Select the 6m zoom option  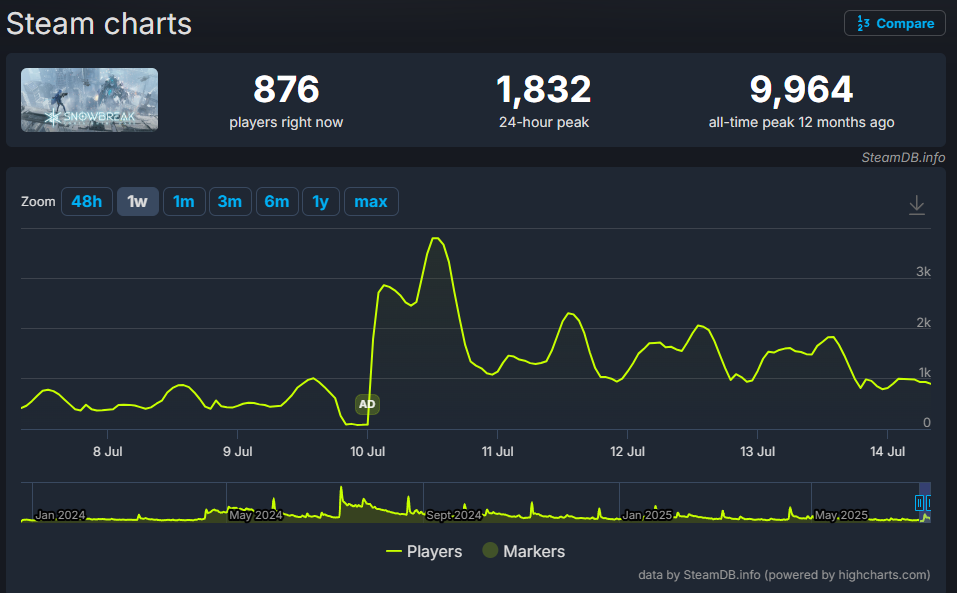tap(277, 201)
